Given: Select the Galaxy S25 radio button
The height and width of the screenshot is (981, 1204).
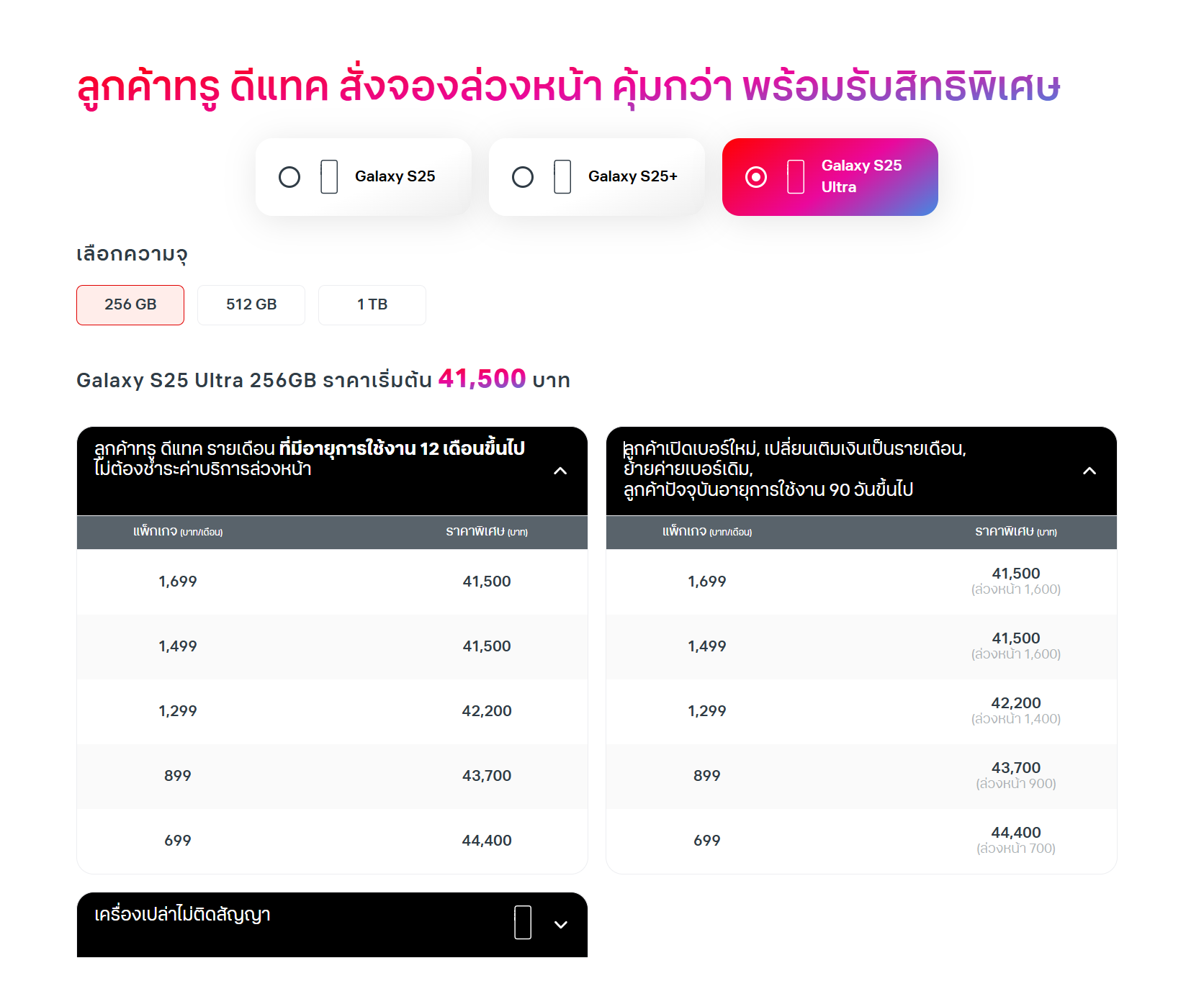Looking at the screenshot, I should [x=289, y=177].
